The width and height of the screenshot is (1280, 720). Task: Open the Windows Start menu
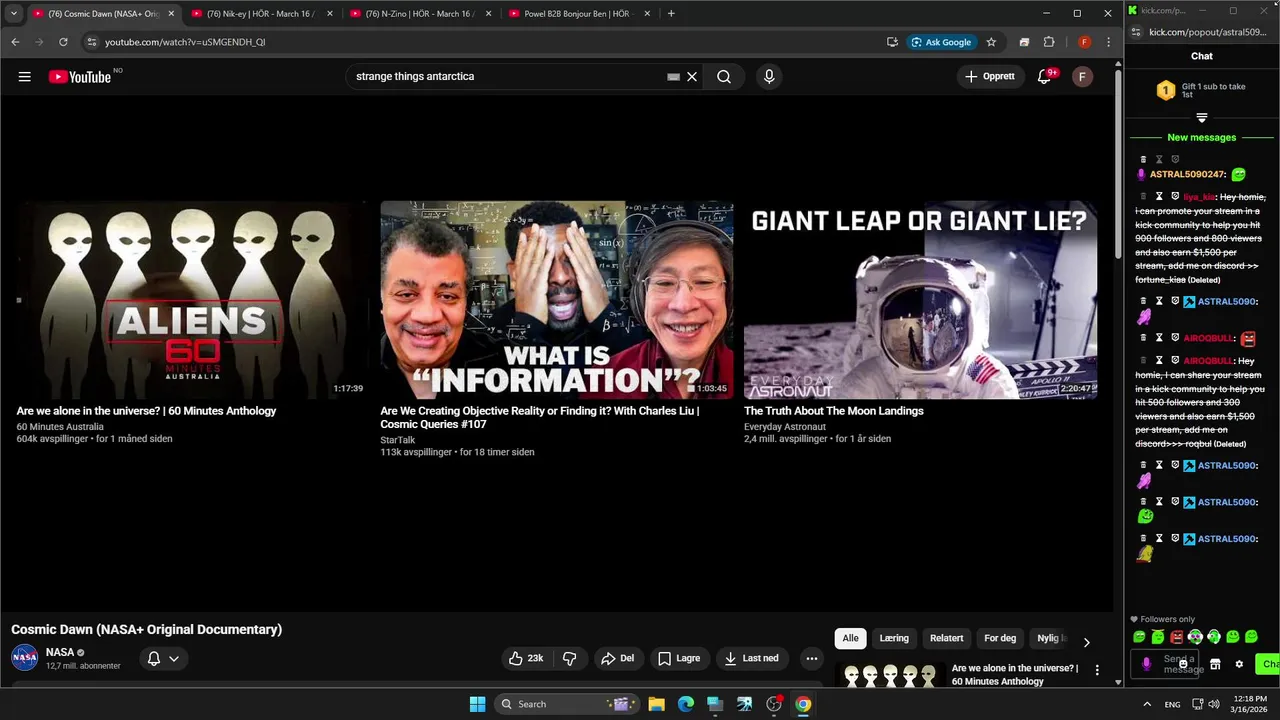(x=477, y=704)
